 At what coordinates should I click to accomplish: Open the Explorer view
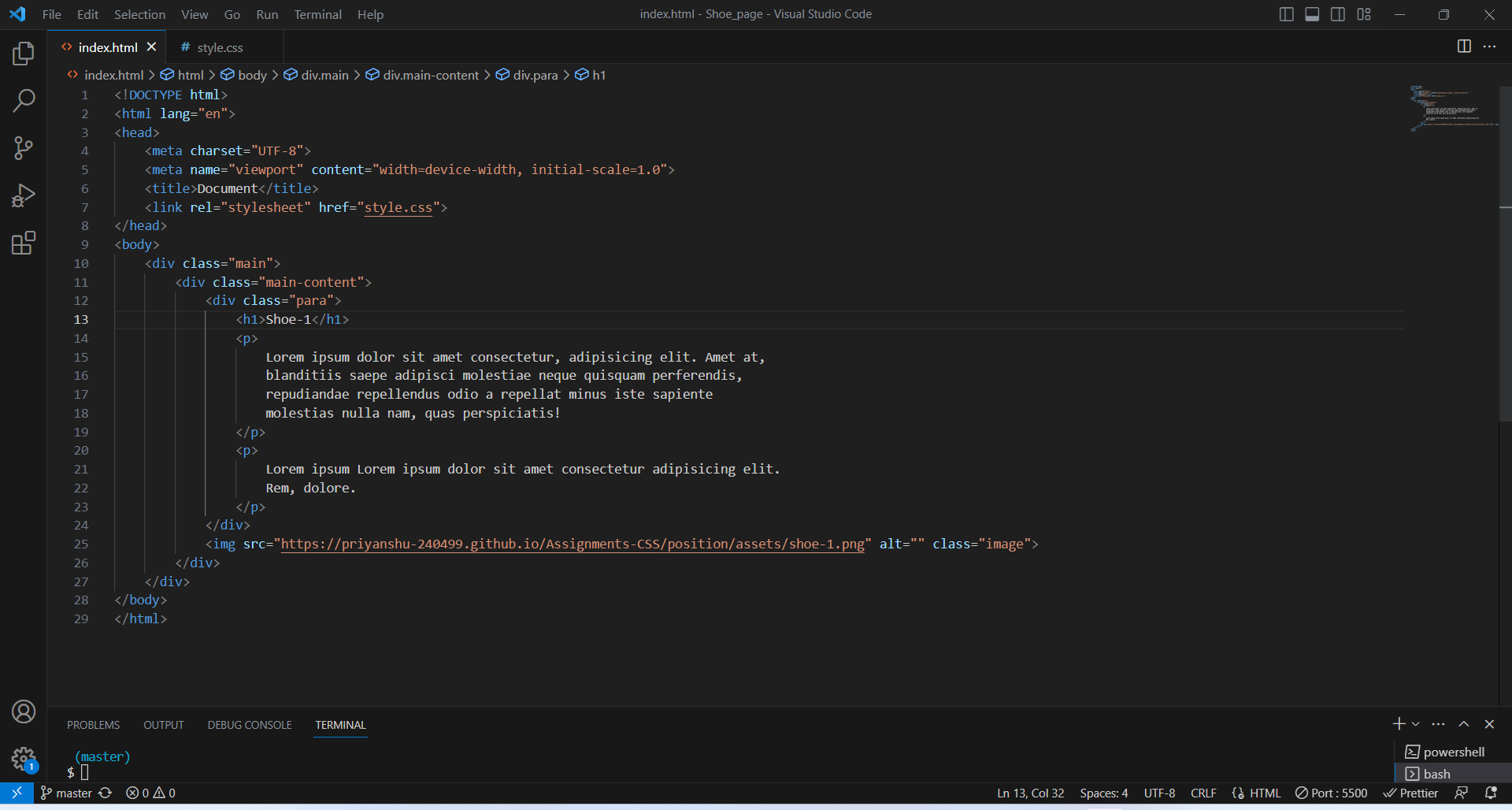tap(24, 54)
